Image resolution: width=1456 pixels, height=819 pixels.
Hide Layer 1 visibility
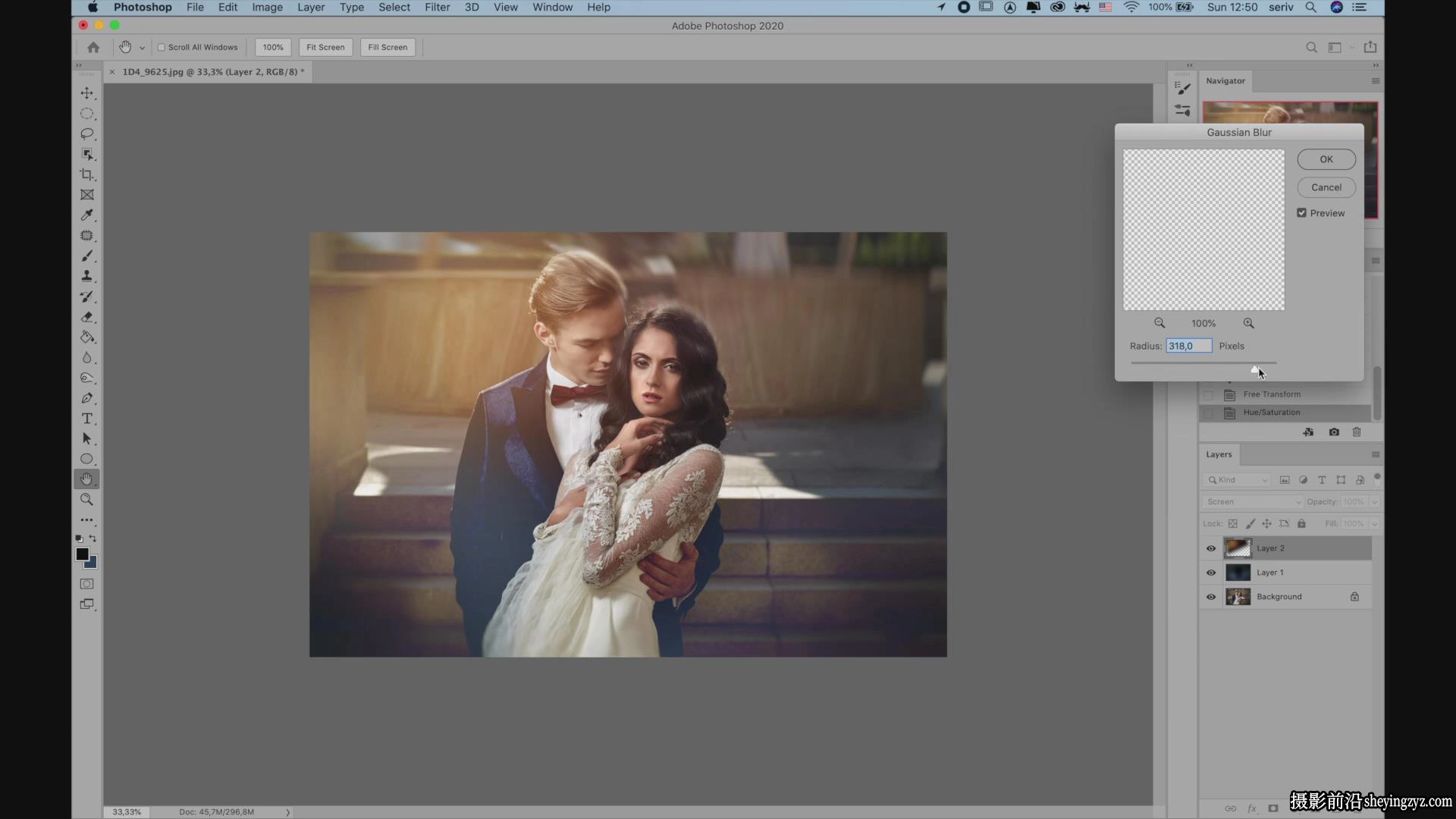(1210, 573)
